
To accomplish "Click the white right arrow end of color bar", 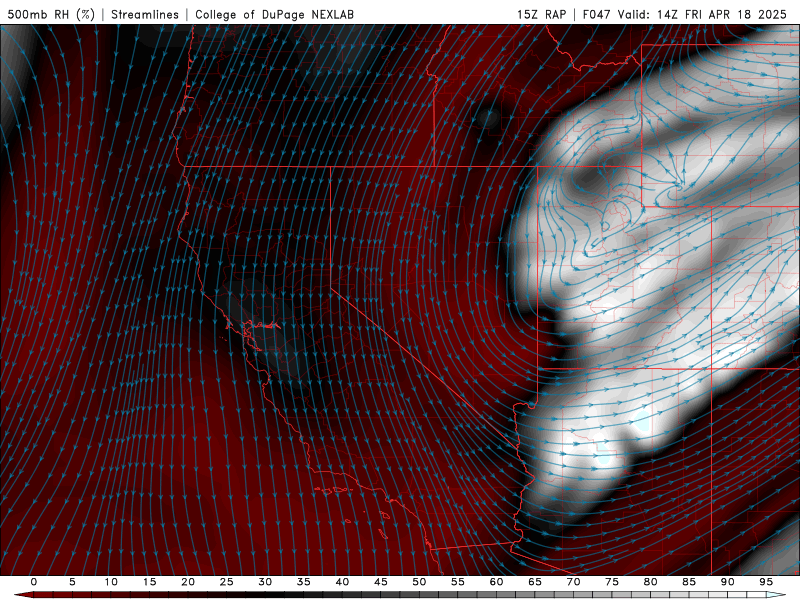I will (x=778, y=595).
